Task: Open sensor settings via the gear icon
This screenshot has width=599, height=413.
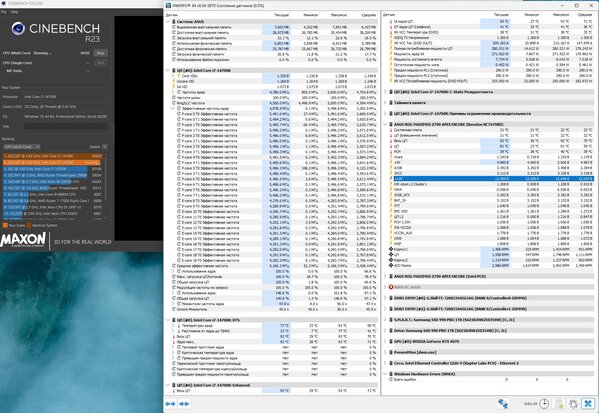Action: point(573,403)
